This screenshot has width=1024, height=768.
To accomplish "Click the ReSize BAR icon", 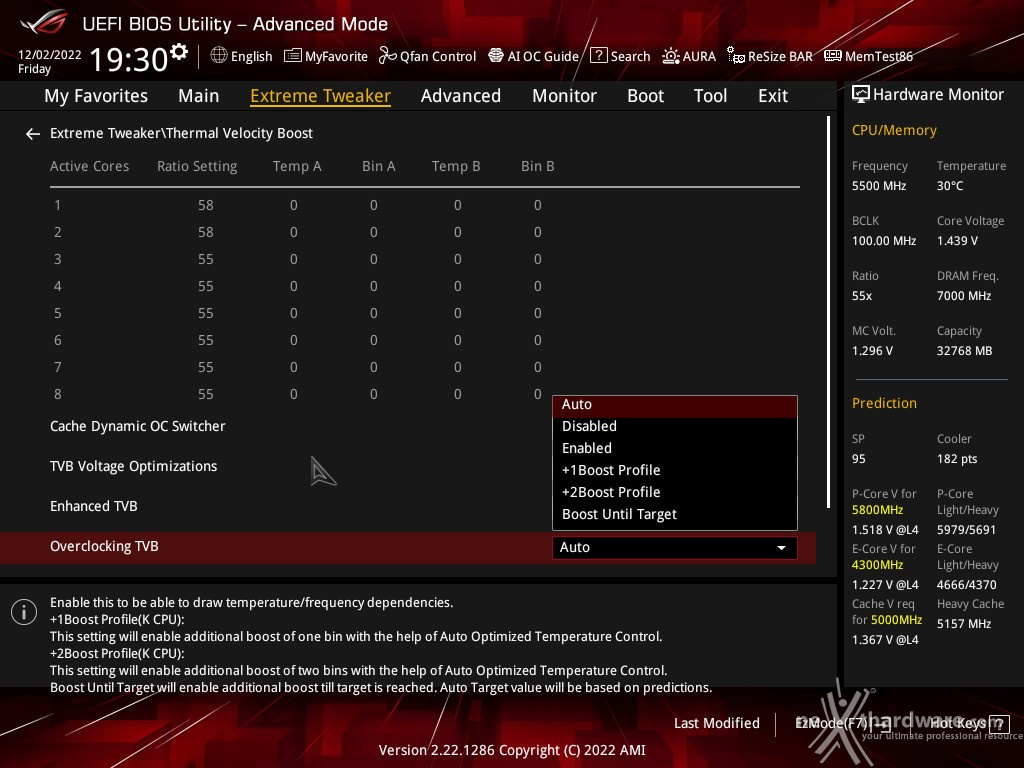I will 736,56.
